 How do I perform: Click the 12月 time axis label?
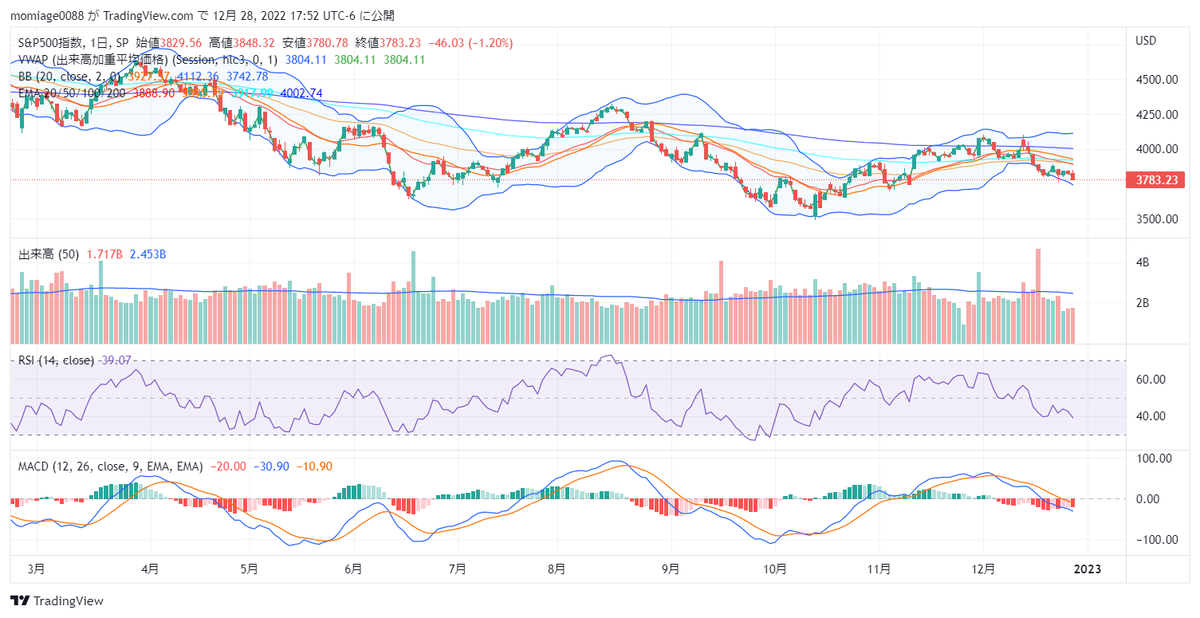984,568
